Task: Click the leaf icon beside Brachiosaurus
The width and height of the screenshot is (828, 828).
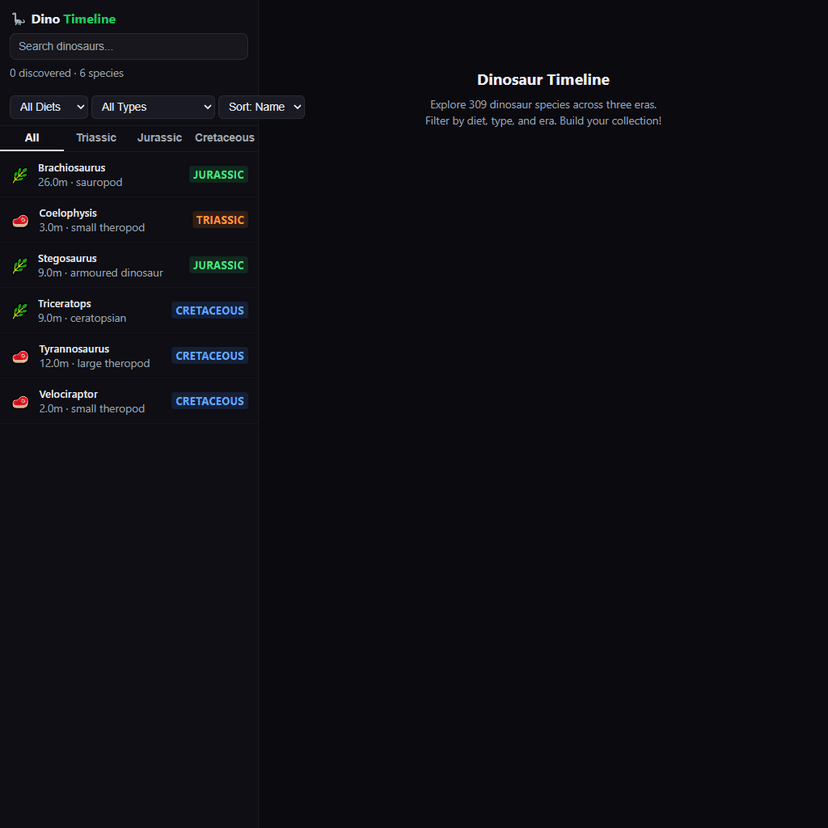Action: click(20, 175)
